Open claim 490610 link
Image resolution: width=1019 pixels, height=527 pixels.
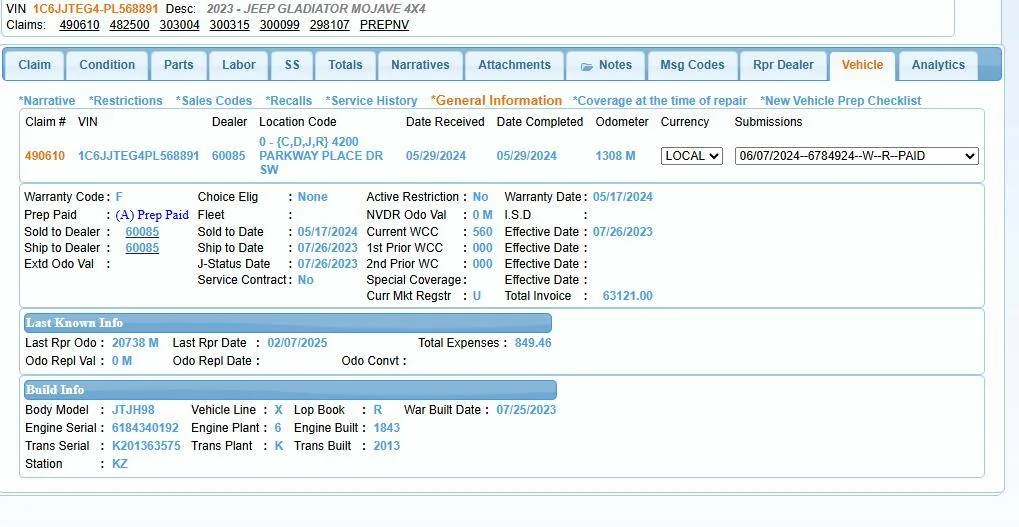click(x=79, y=25)
